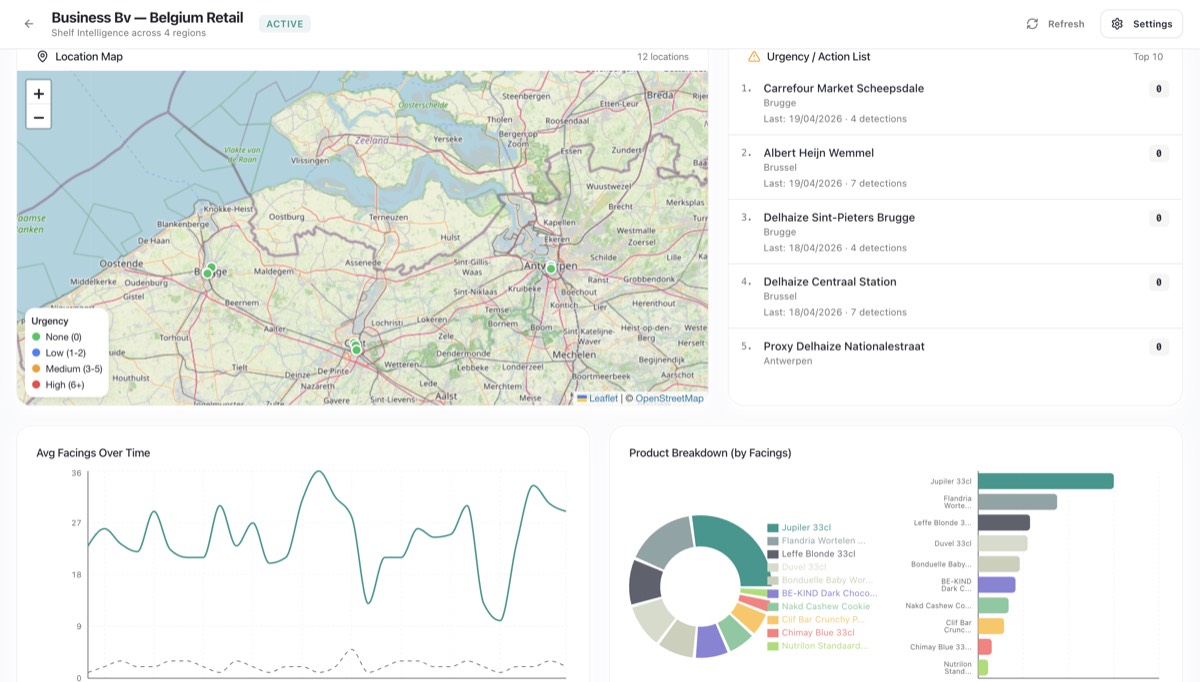Click the Clif Bar orange bar

(x=991, y=626)
